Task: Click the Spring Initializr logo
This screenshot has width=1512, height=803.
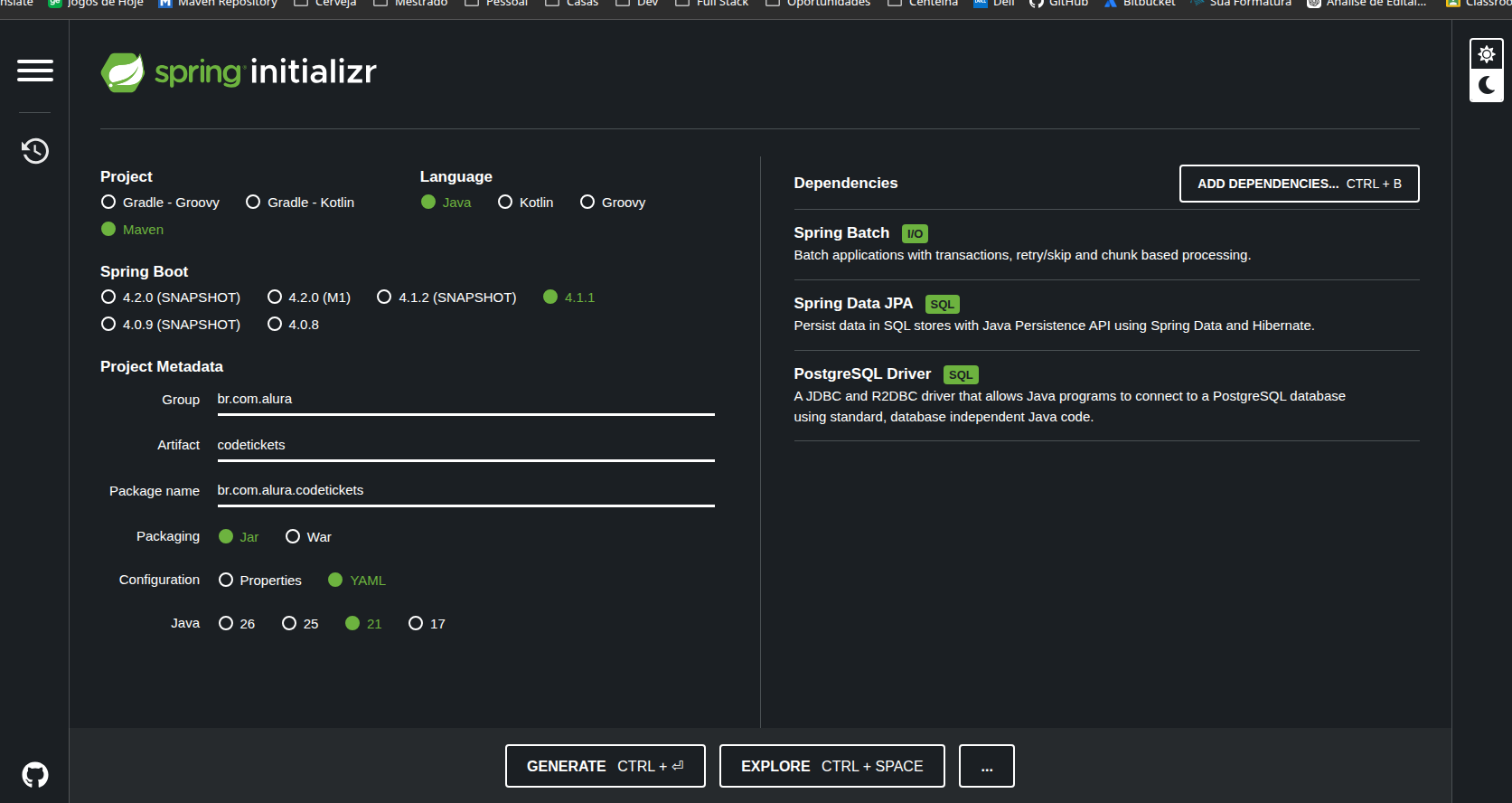Action: coord(239,72)
